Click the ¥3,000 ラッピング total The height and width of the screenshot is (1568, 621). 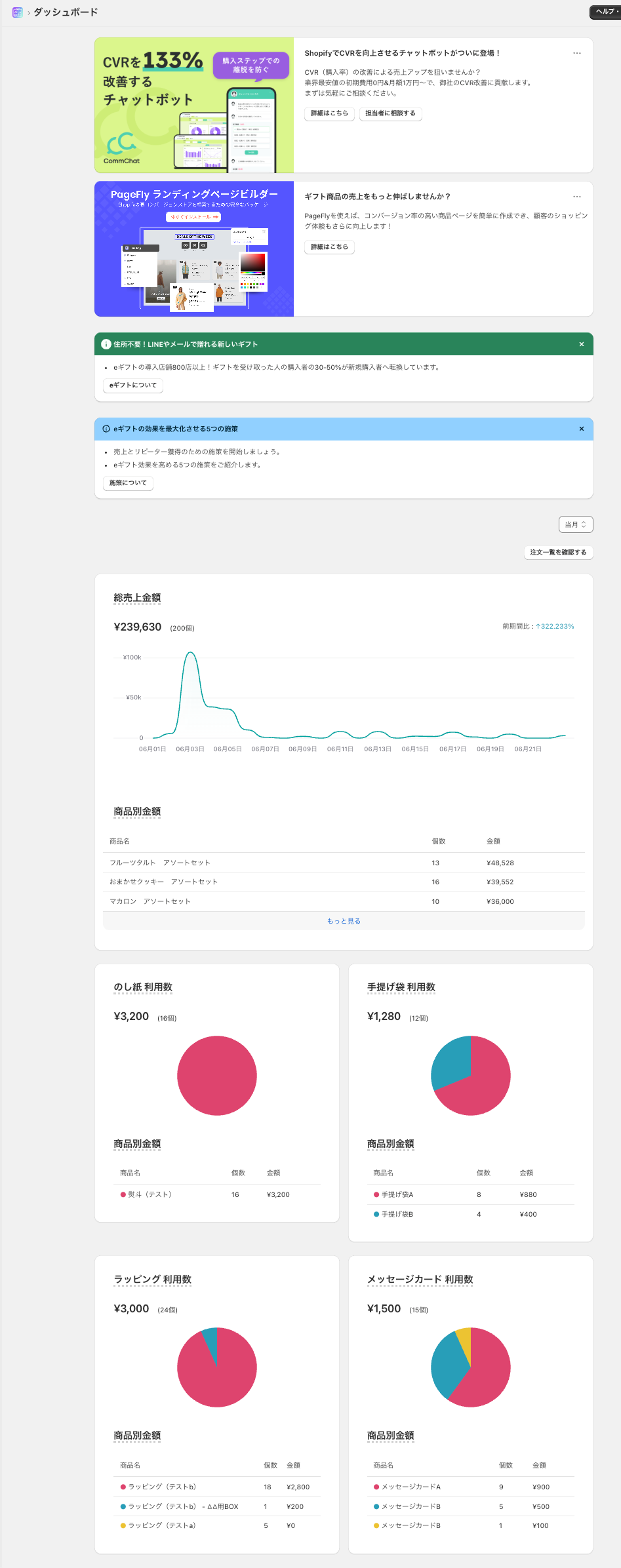click(131, 1308)
